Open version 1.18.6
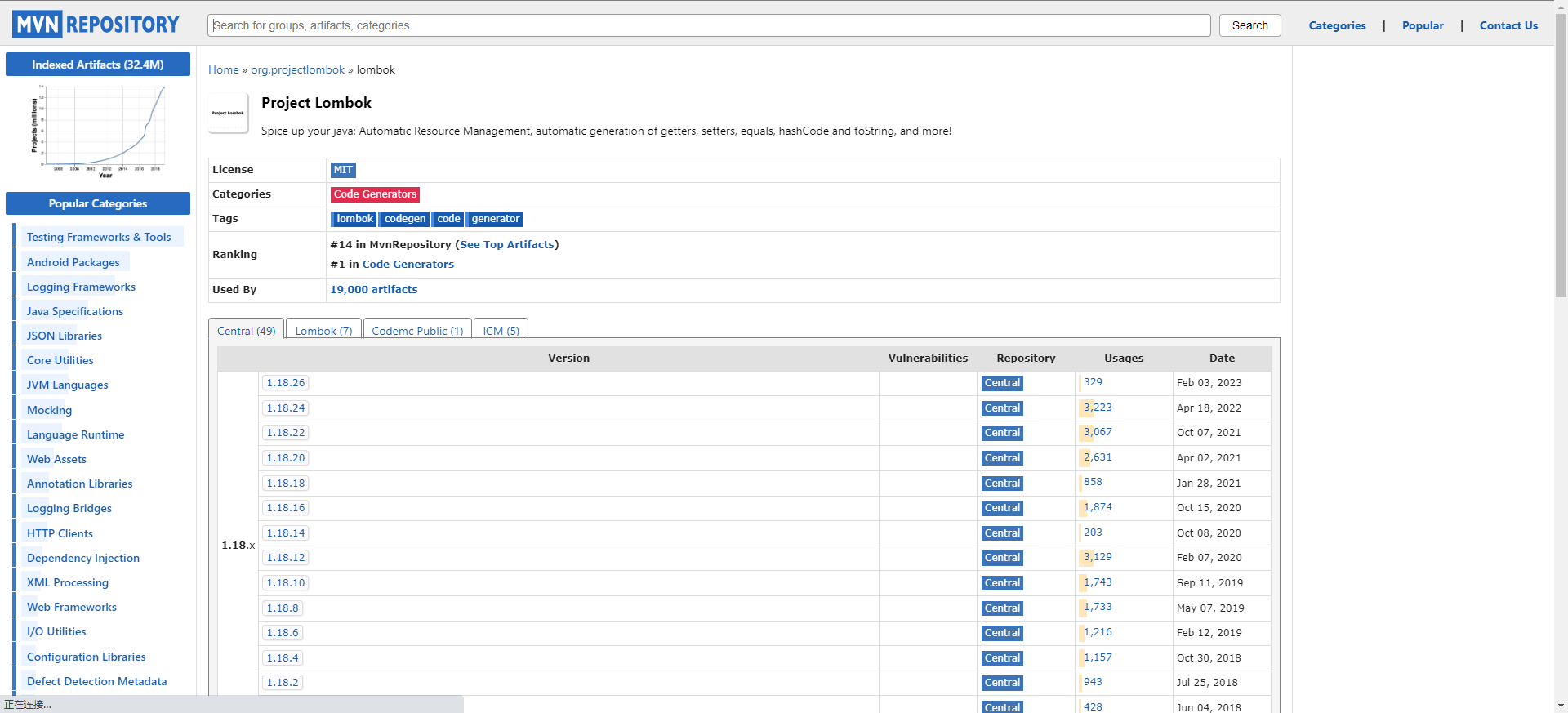 point(283,633)
